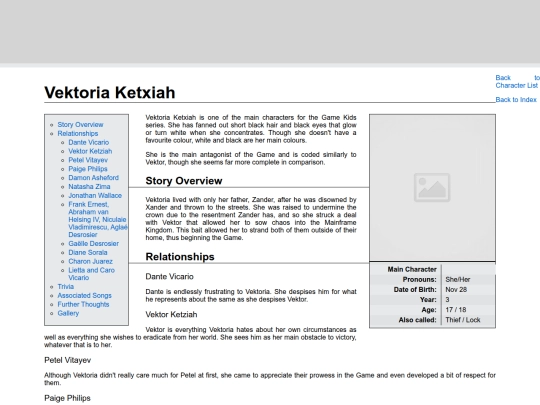Click the Also called: infobox label
Screen dimensions: 540x405
tap(417, 320)
